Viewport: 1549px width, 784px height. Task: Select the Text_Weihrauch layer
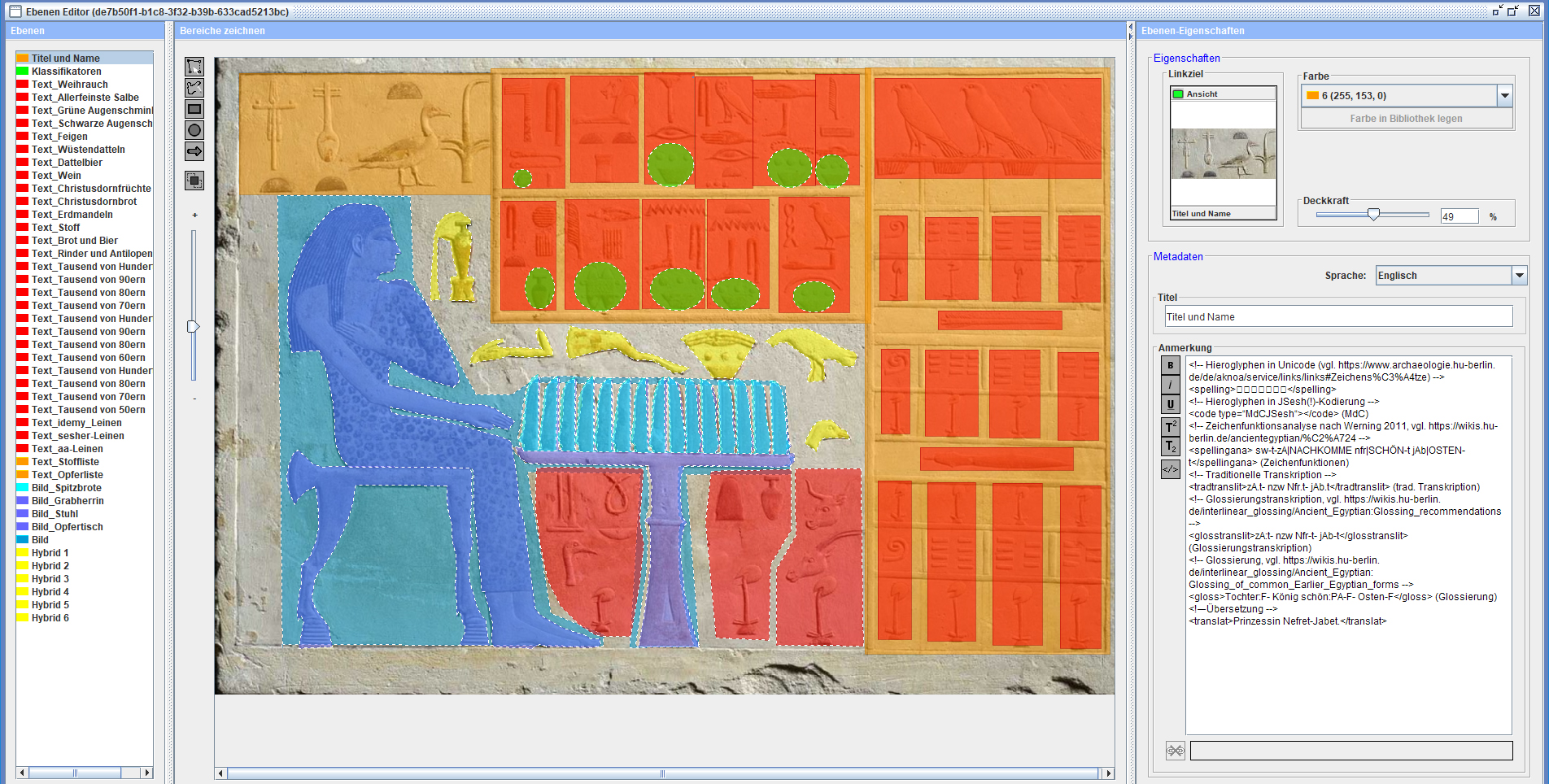85,85
